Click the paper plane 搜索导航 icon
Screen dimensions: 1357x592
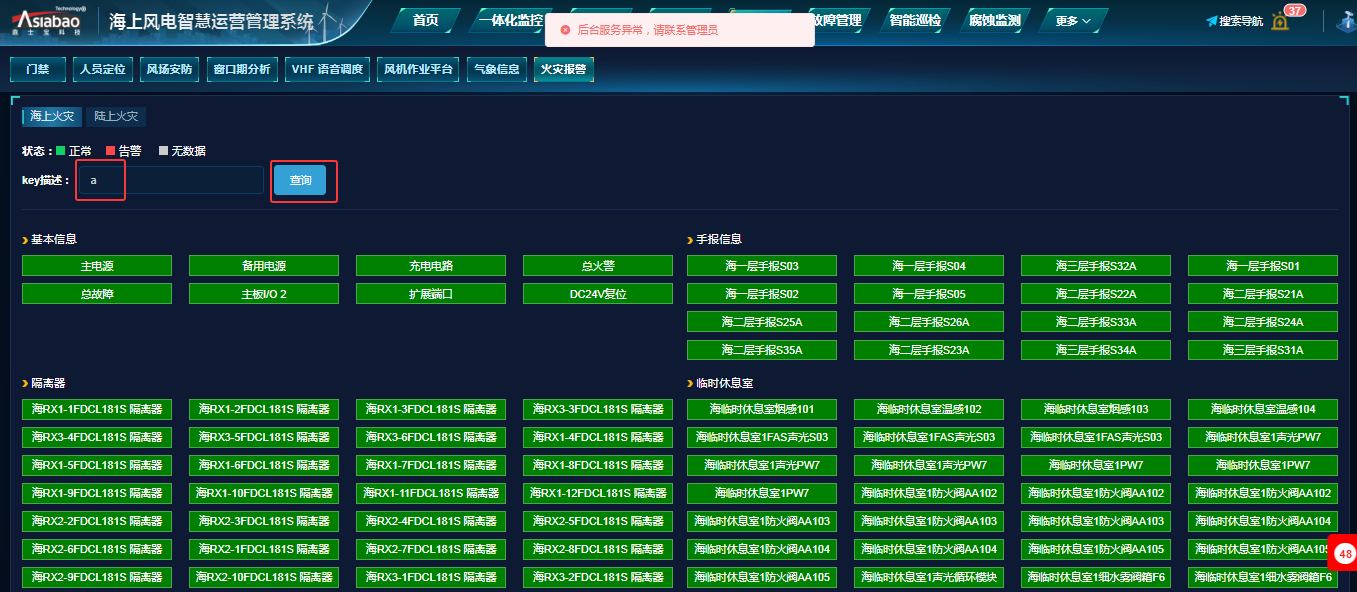[1211, 21]
